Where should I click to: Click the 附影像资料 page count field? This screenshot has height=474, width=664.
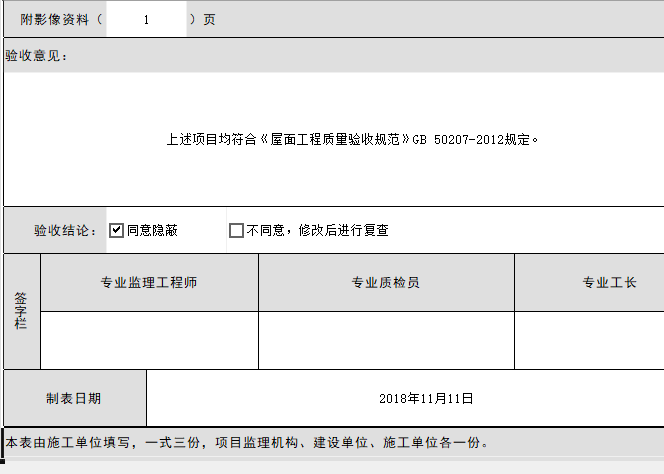click(146, 20)
